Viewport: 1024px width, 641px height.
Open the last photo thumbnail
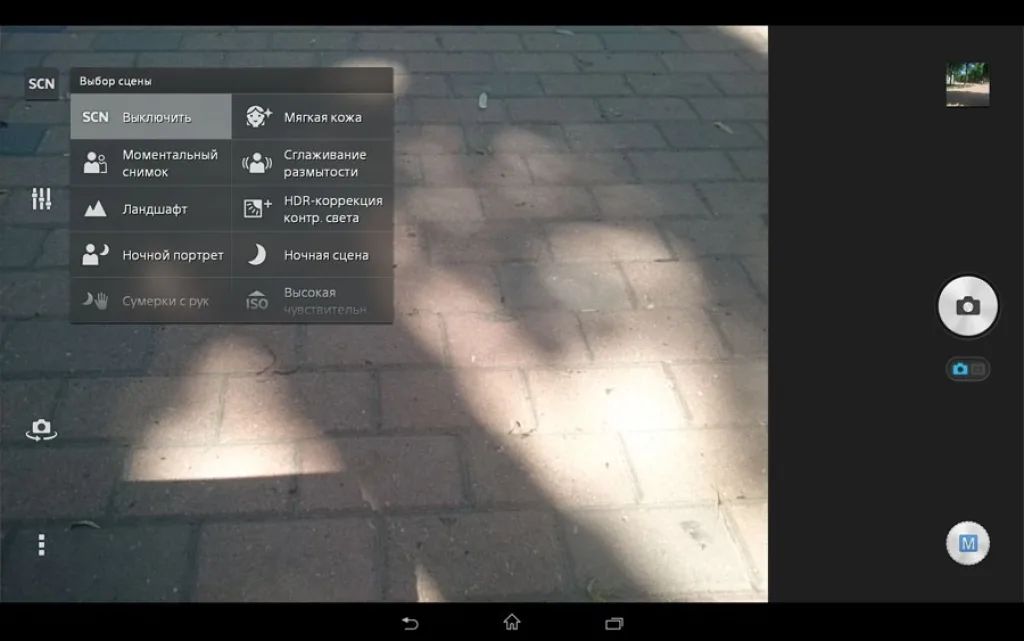click(967, 84)
